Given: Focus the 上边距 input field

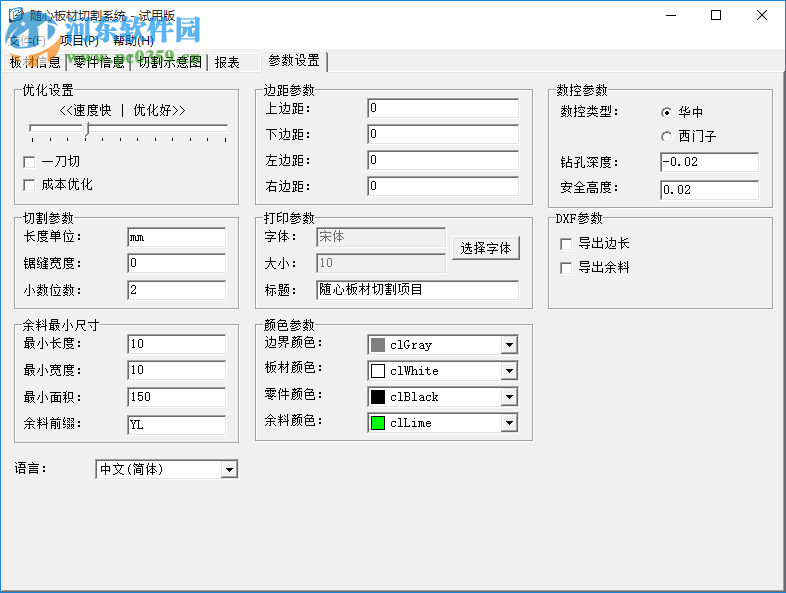Looking at the screenshot, I should pos(443,108).
